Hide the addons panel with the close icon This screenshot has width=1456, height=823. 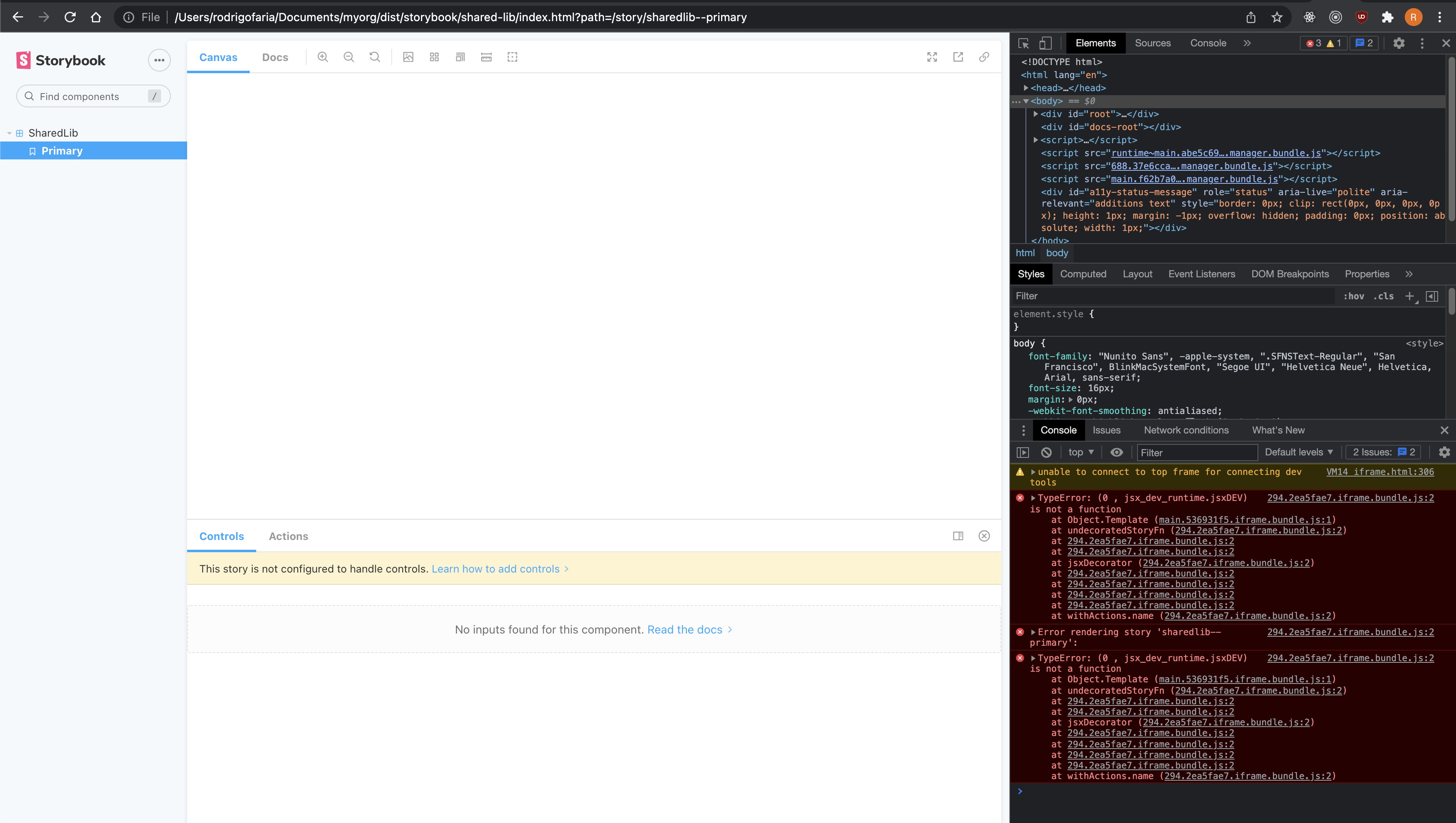coord(984,536)
